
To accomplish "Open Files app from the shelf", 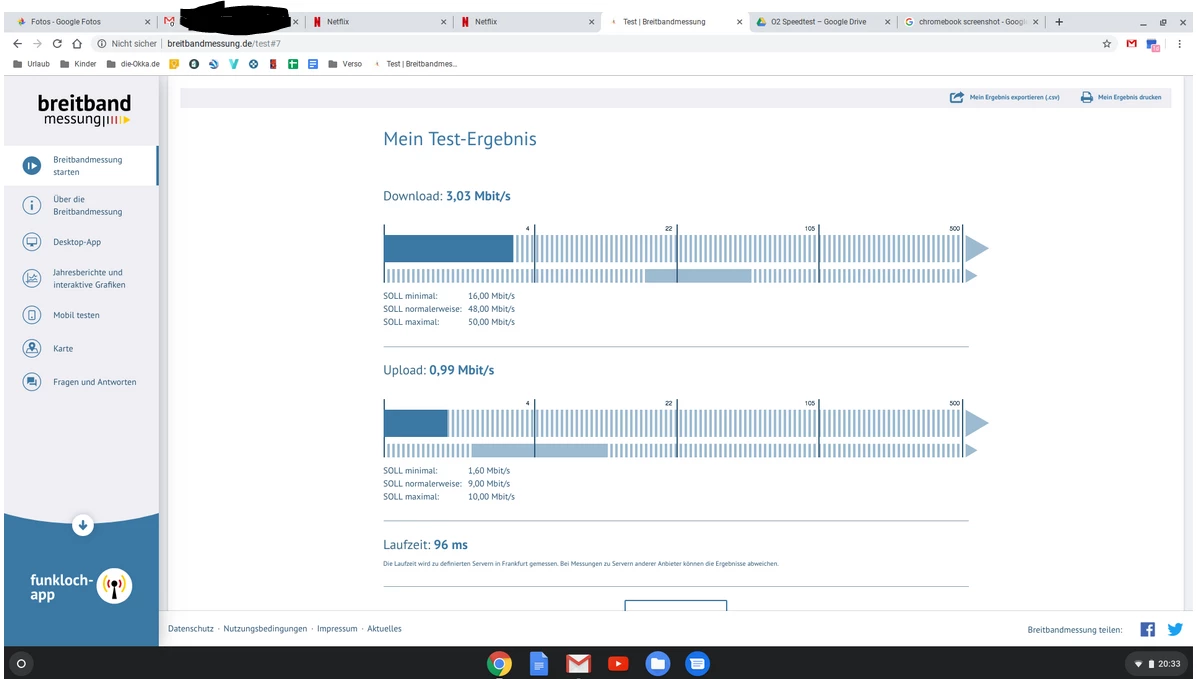I will pyautogui.click(x=657, y=664).
